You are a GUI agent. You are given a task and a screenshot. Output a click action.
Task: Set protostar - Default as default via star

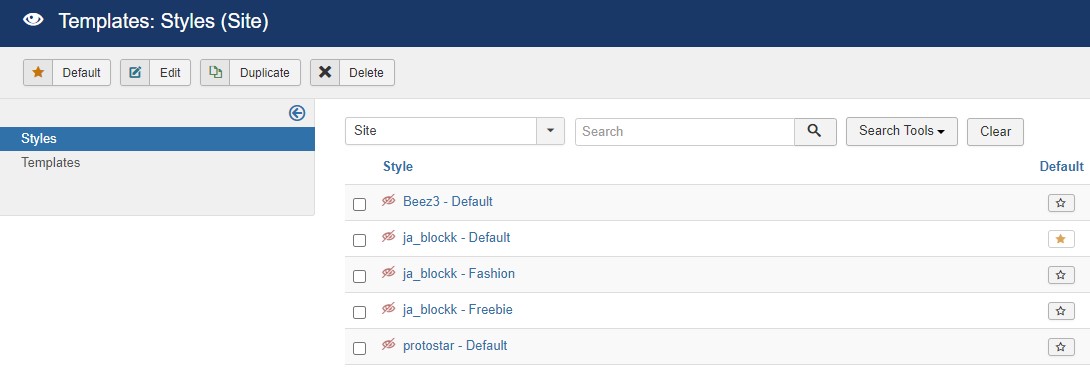1061,347
